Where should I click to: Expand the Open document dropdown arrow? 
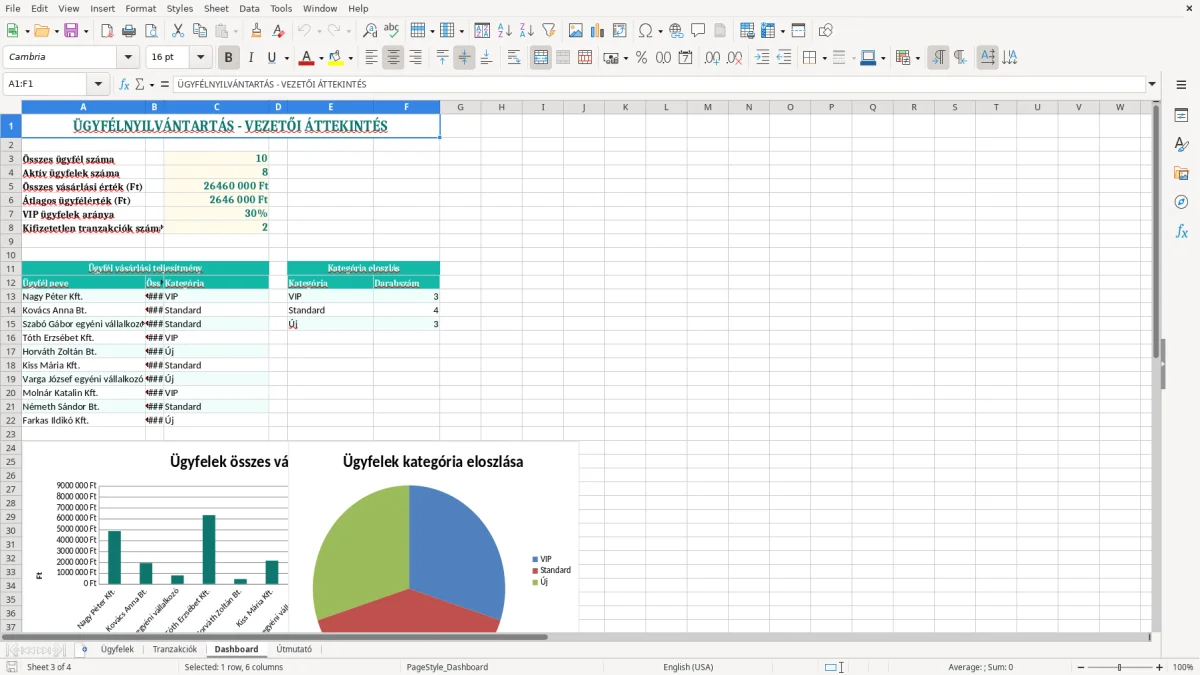55,31
